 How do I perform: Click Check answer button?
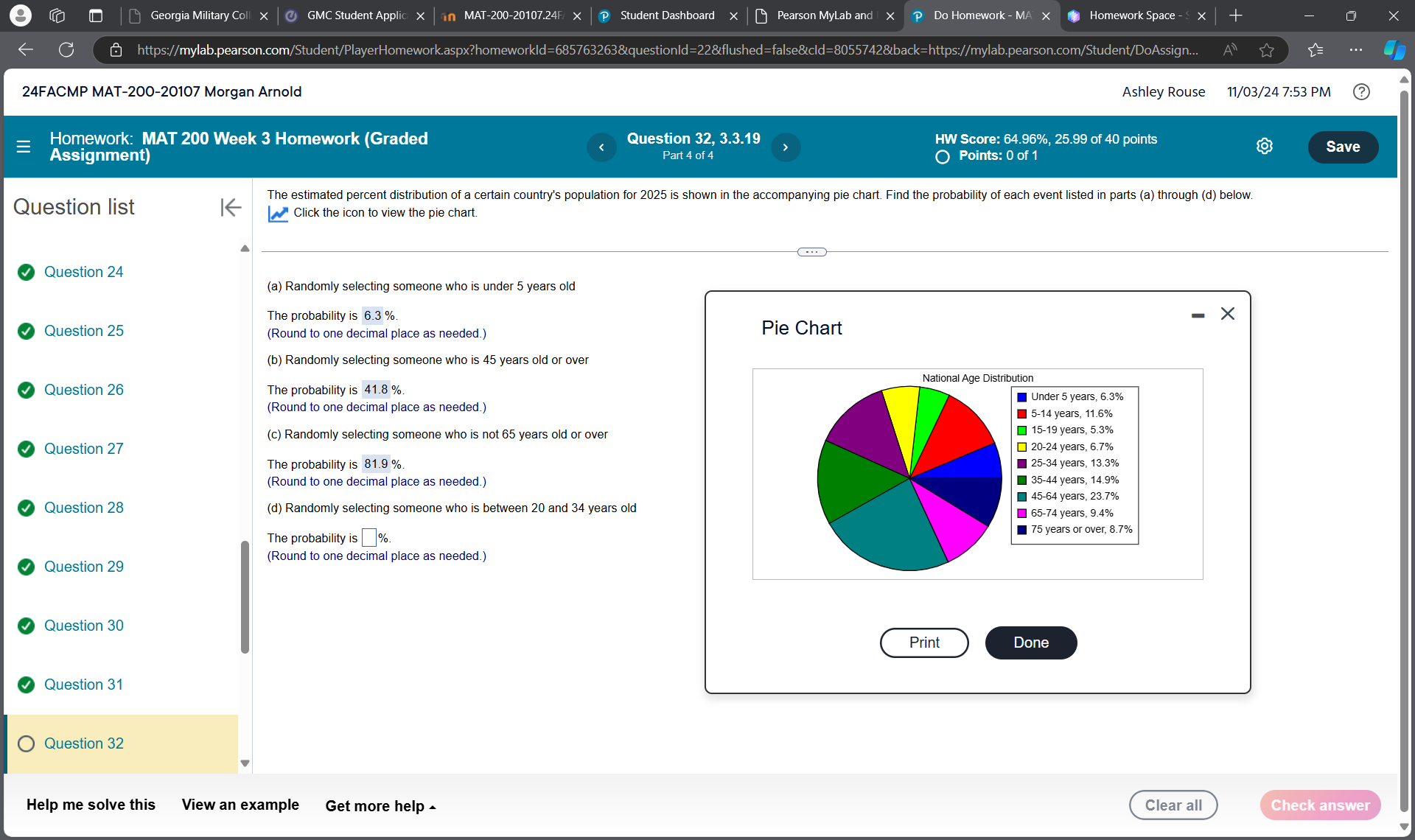click(x=1320, y=805)
